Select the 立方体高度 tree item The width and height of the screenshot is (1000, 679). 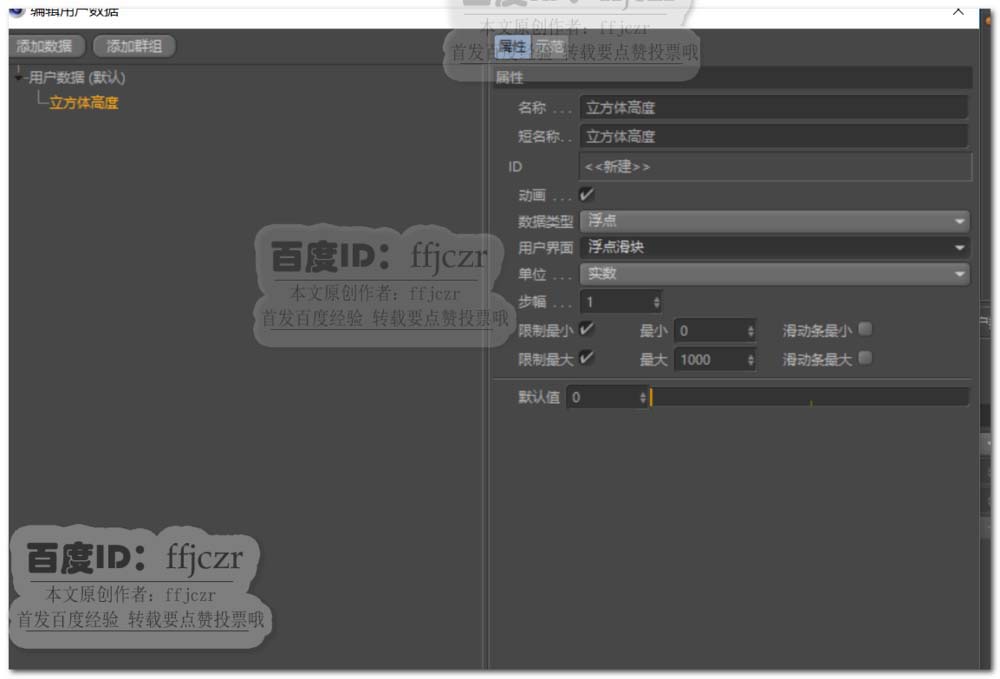[84, 103]
